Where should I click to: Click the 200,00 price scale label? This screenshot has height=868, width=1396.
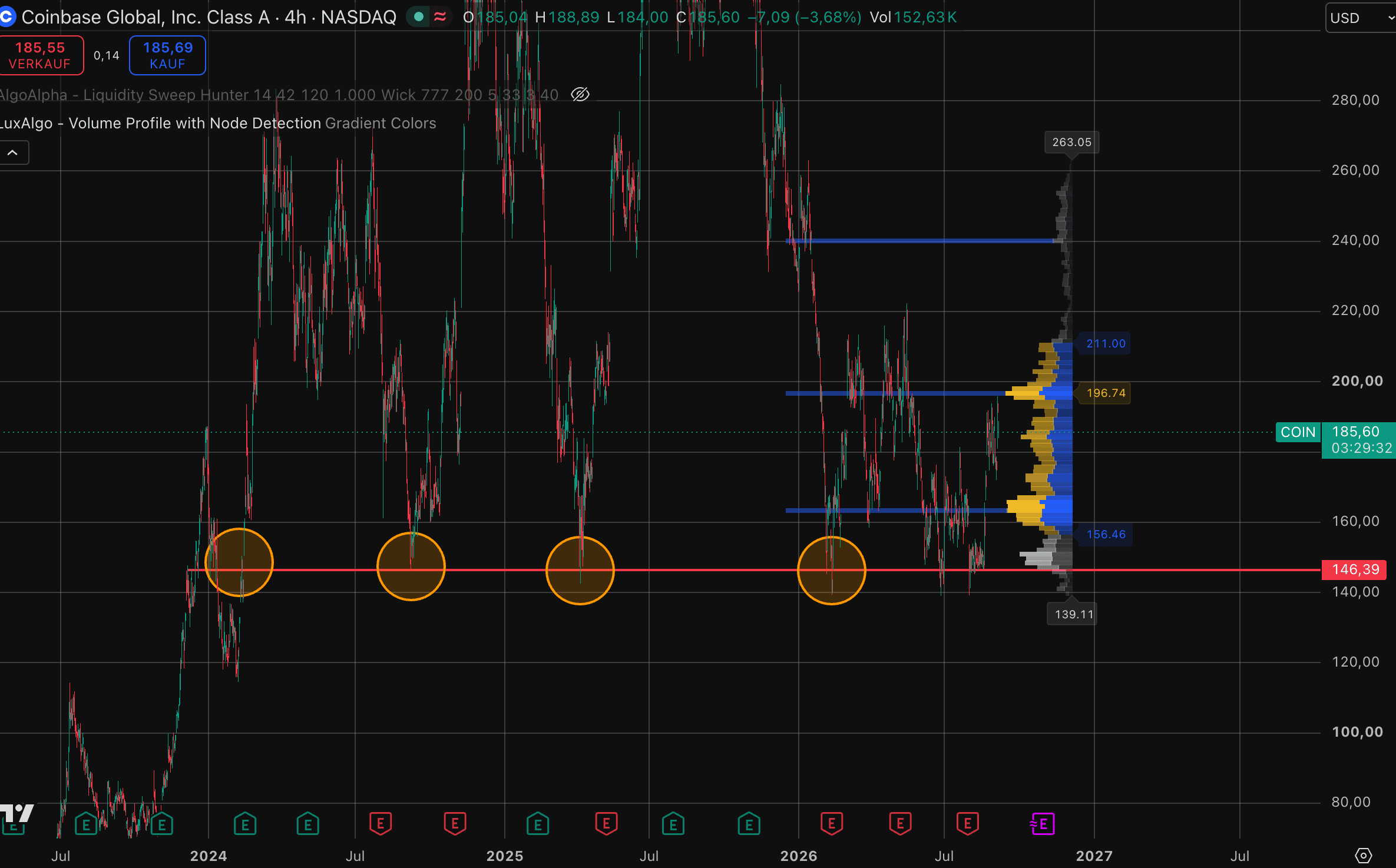click(1357, 381)
